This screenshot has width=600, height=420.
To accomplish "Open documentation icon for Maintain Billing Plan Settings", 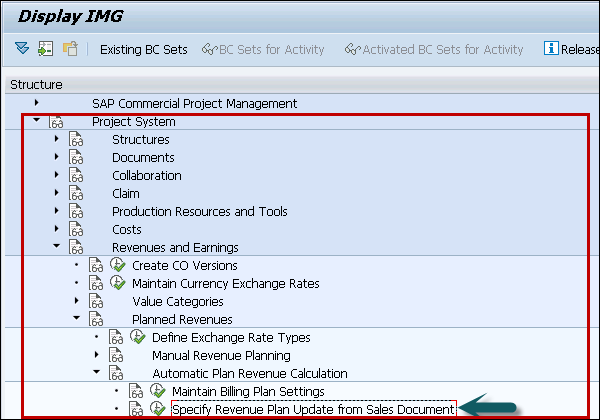I will (x=135, y=391).
